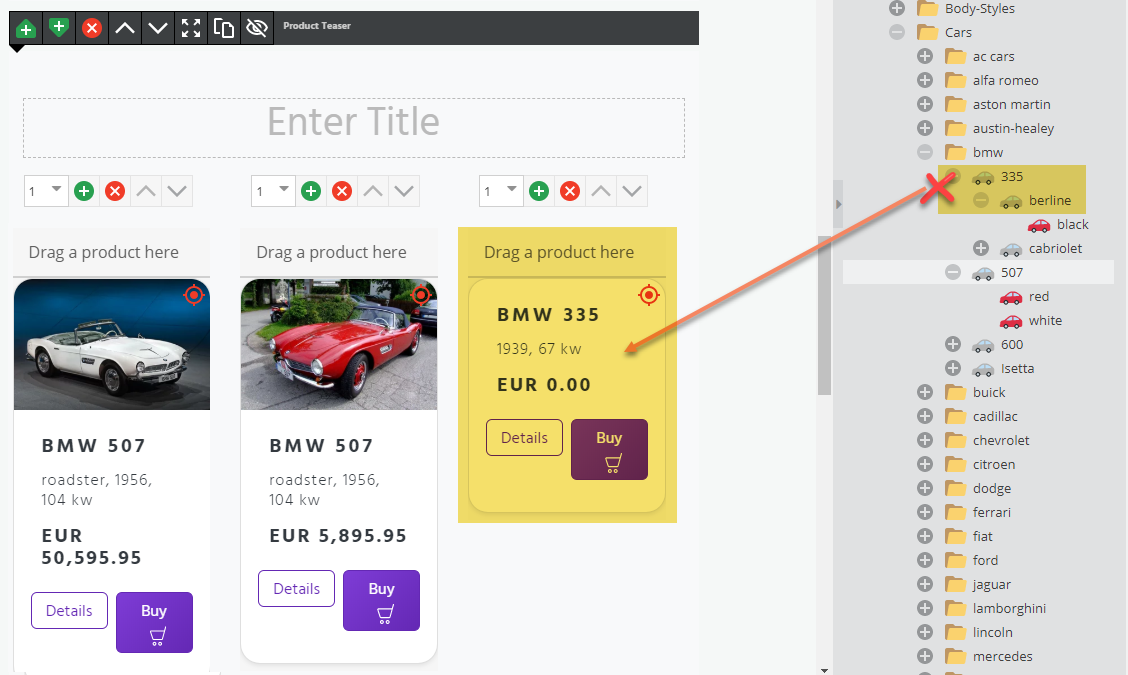Toggle the crossed-eye visibility icon in the toolbar
Screen dimensions: 1128x675
pos(257,28)
